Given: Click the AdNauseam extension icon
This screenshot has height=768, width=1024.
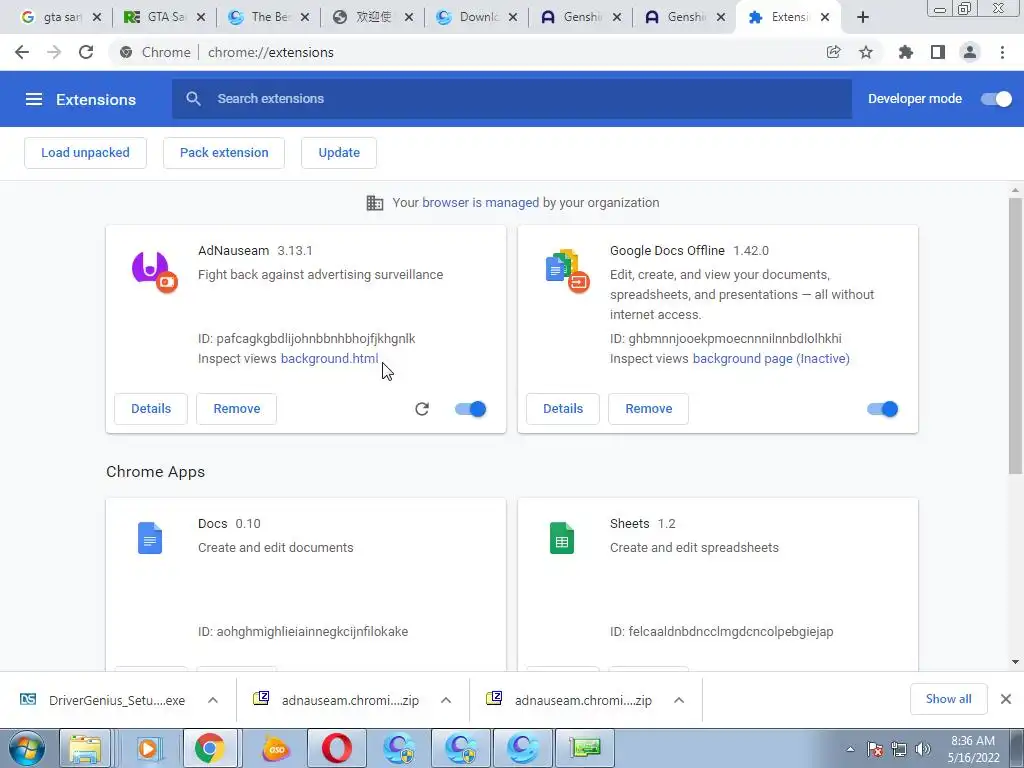Looking at the screenshot, I should point(154,271).
